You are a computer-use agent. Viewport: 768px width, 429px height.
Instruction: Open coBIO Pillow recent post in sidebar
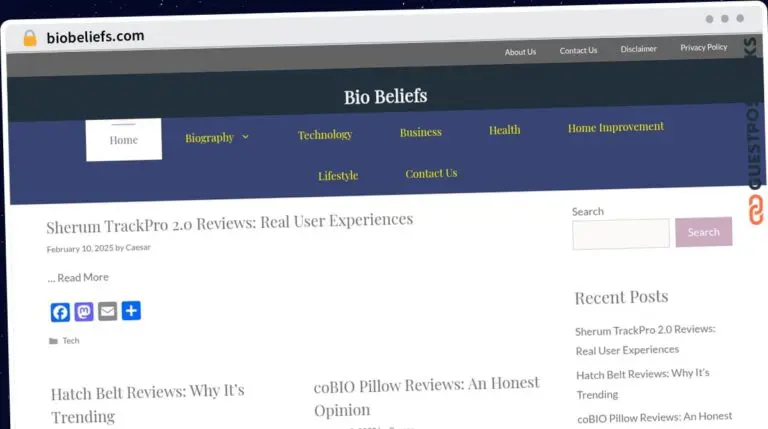coord(654,417)
